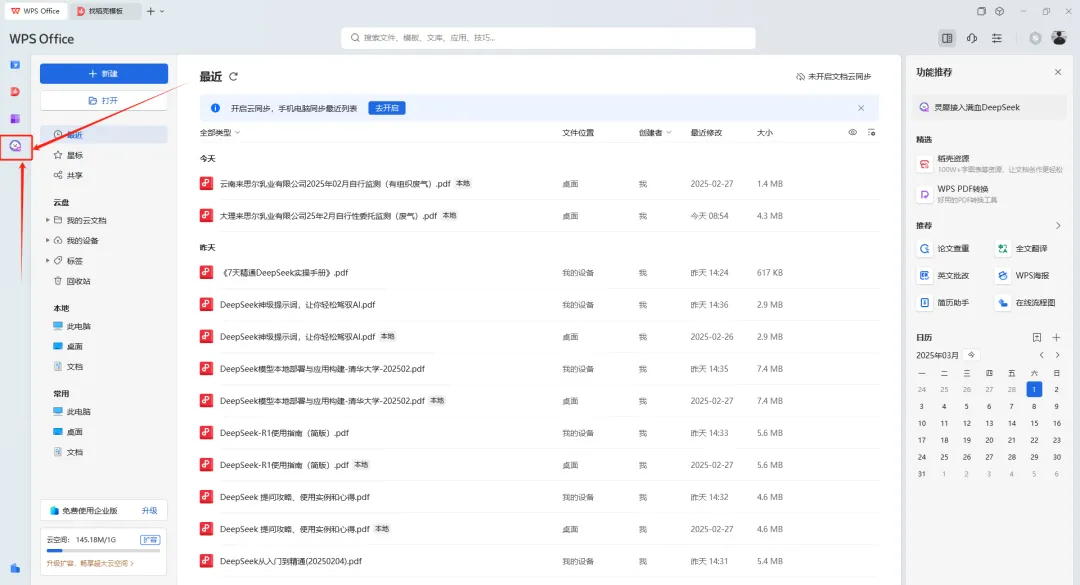Click the refresh icon beside 最近 heading
The width and height of the screenshot is (1080, 585).
[234, 76]
